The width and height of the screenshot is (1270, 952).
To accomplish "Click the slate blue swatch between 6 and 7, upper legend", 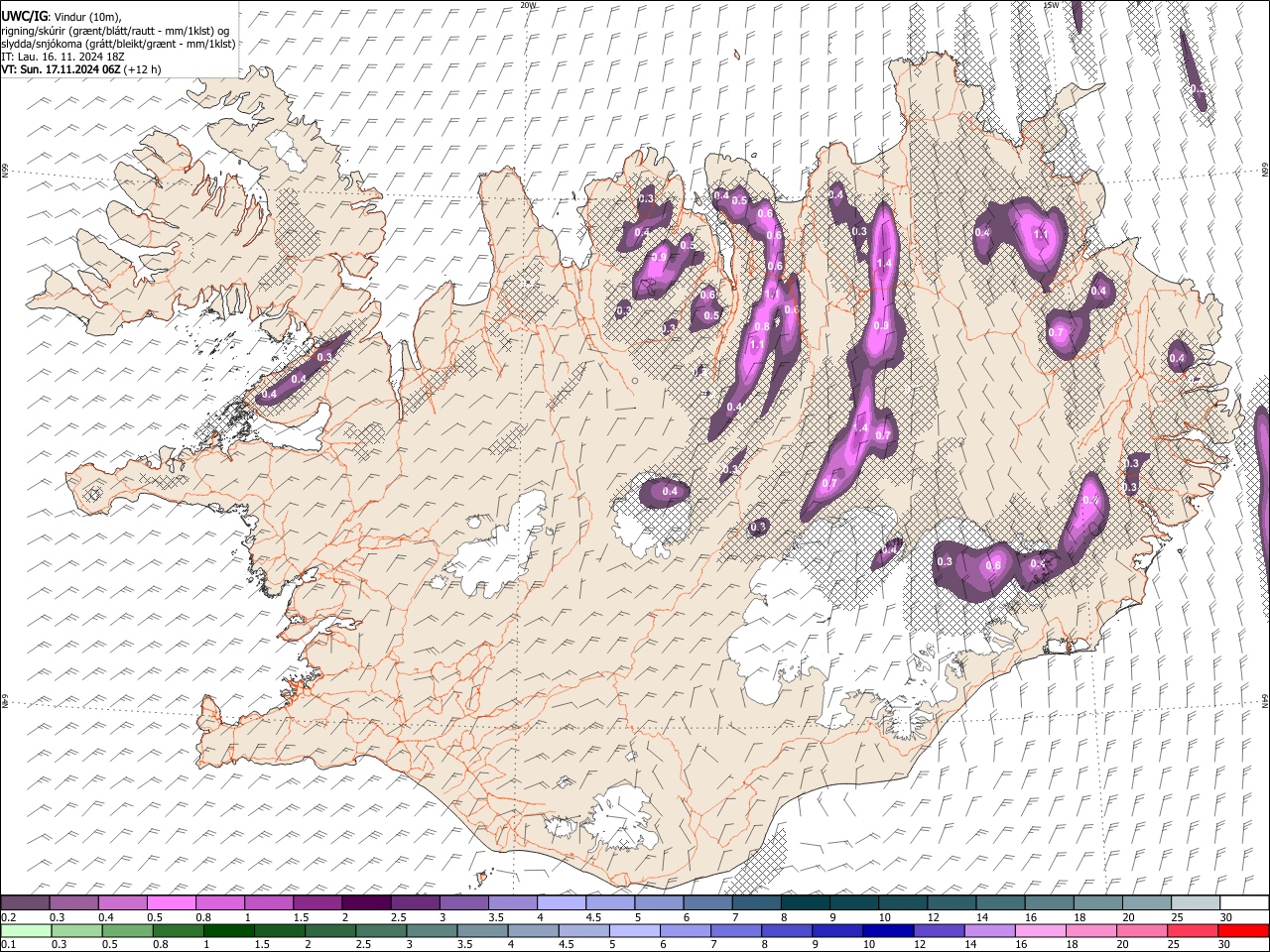I will pos(707,903).
